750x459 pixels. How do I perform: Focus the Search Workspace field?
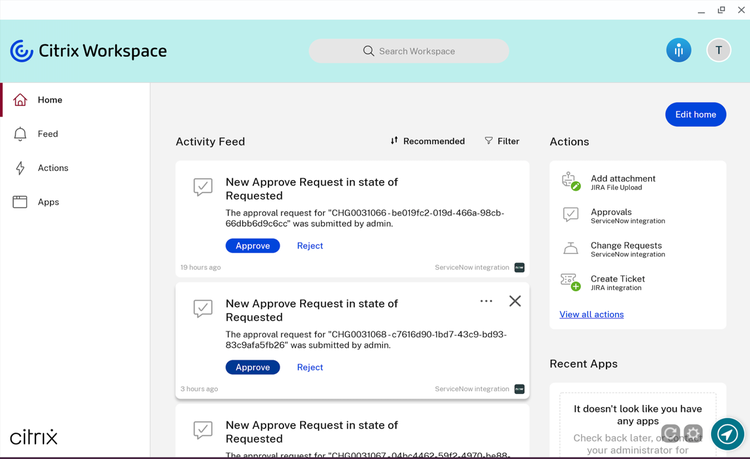(x=409, y=51)
